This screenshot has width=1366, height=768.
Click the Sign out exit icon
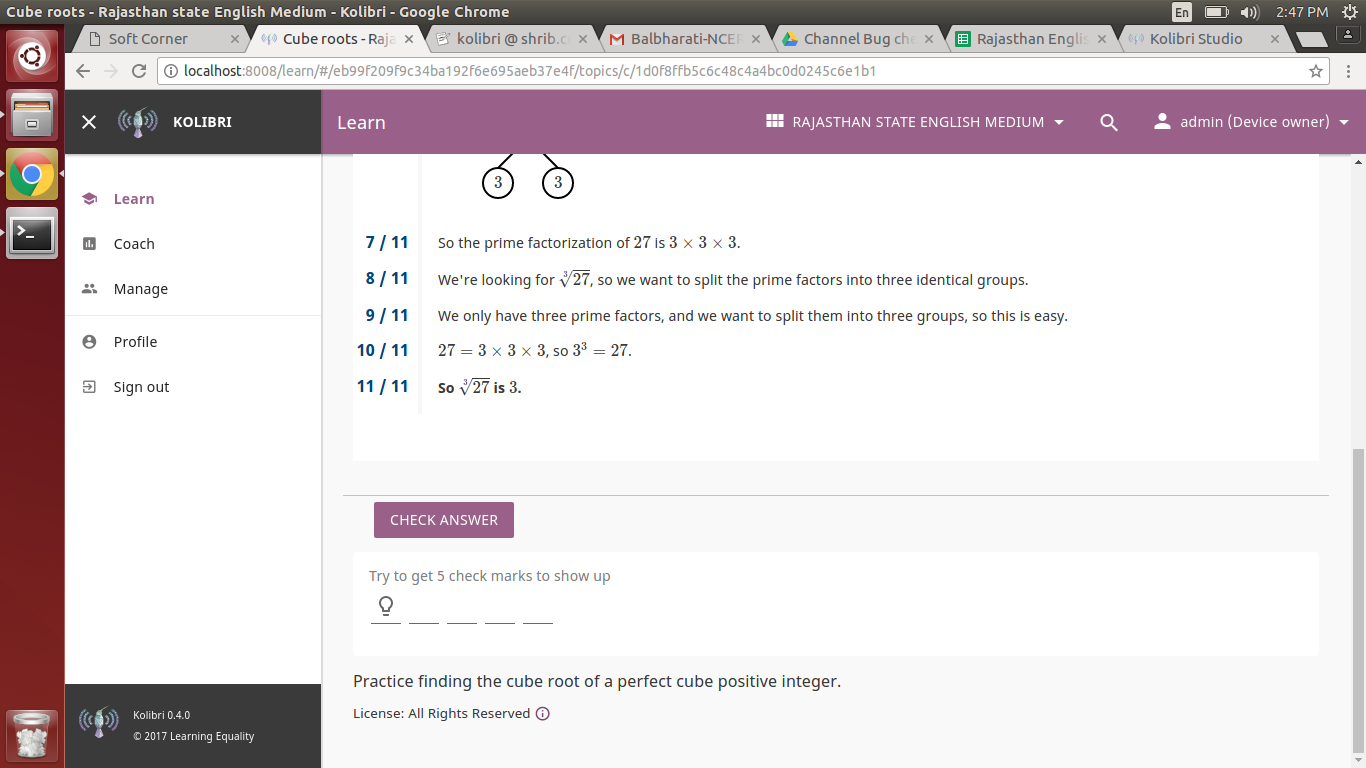tap(91, 386)
